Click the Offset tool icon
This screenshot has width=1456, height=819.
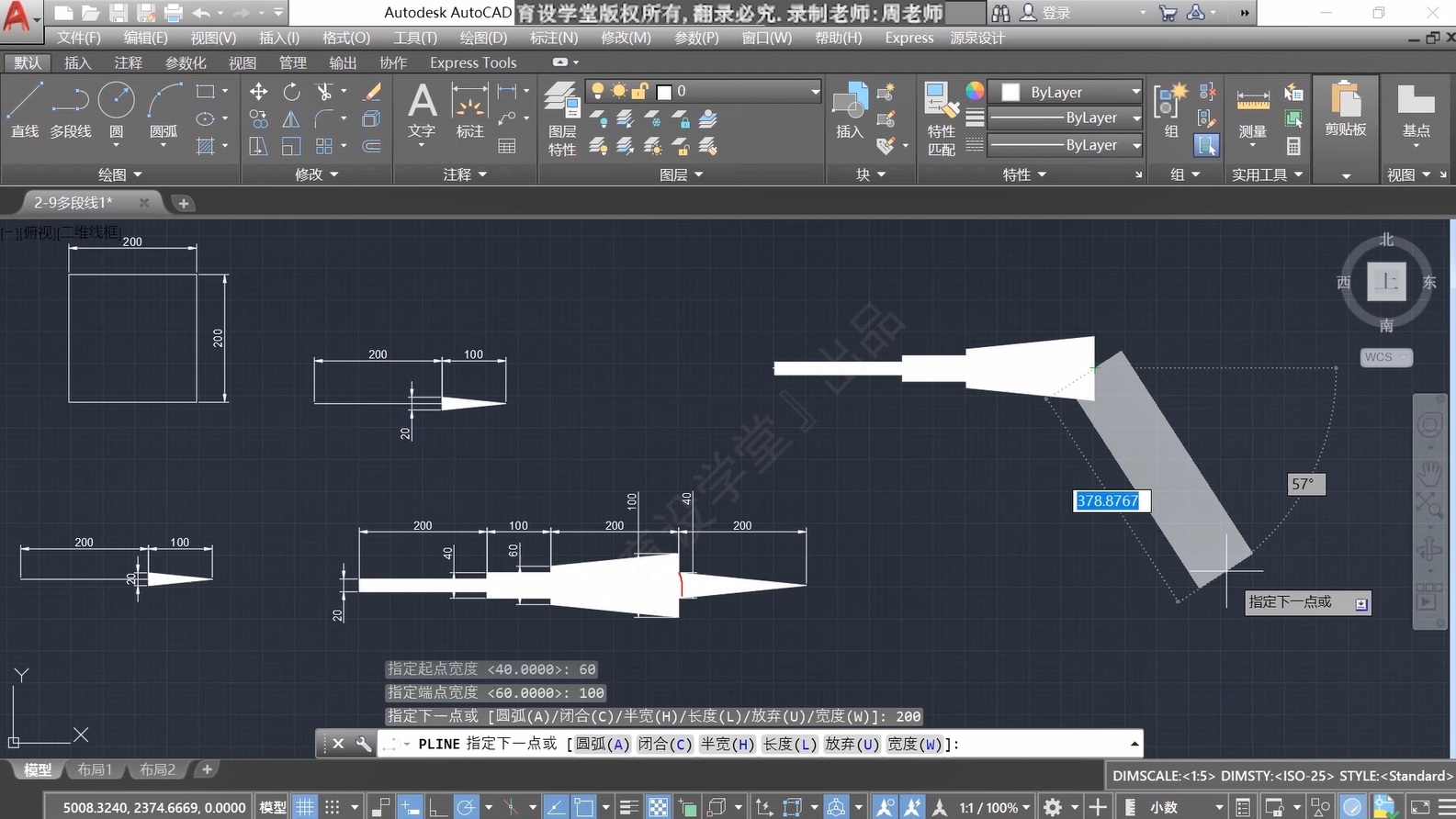point(372,147)
